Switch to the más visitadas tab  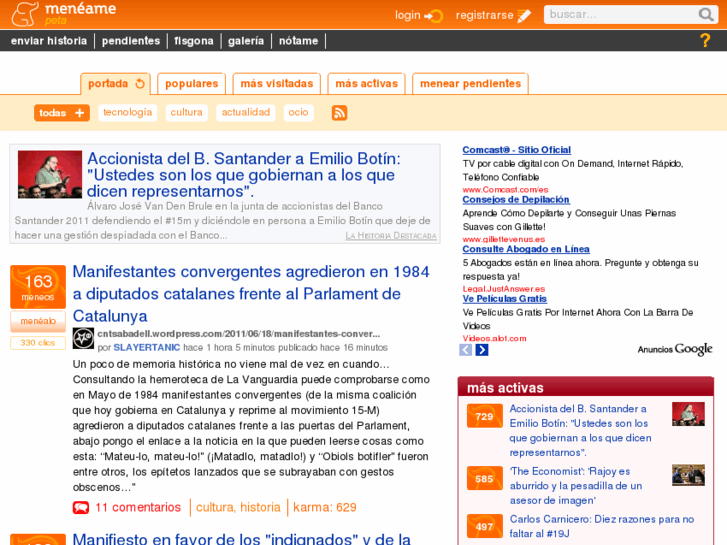click(x=277, y=84)
